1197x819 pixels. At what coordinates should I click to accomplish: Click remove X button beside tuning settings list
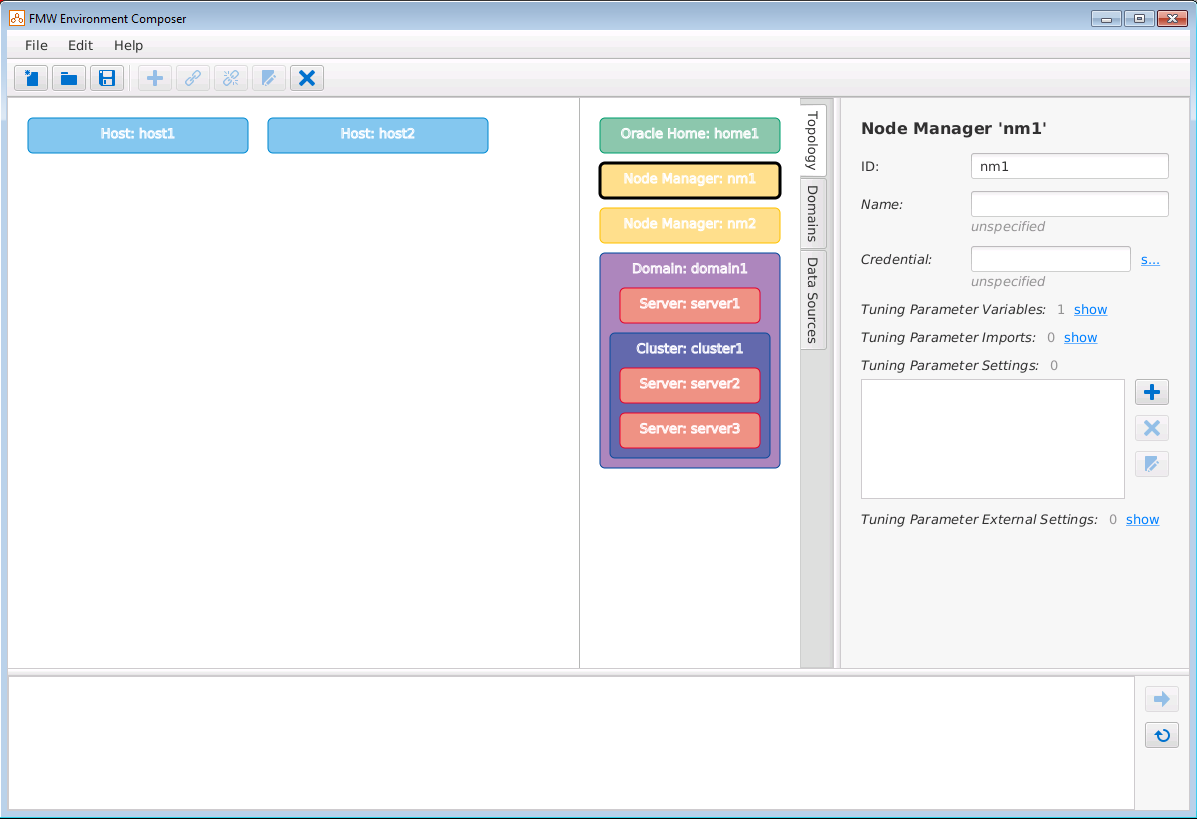point(1152,428)
